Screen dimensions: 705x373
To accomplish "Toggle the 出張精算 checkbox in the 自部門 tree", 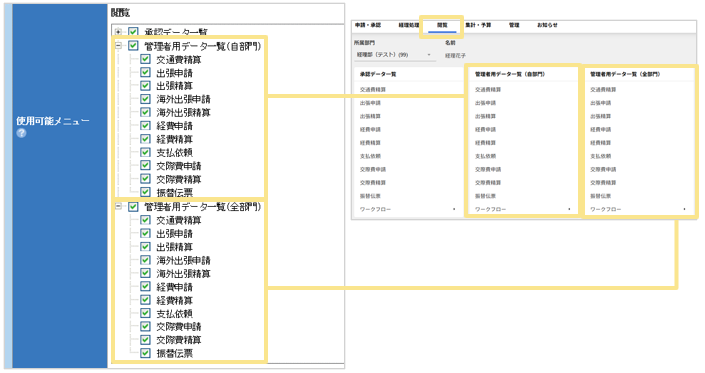I will tap(145, 85).
